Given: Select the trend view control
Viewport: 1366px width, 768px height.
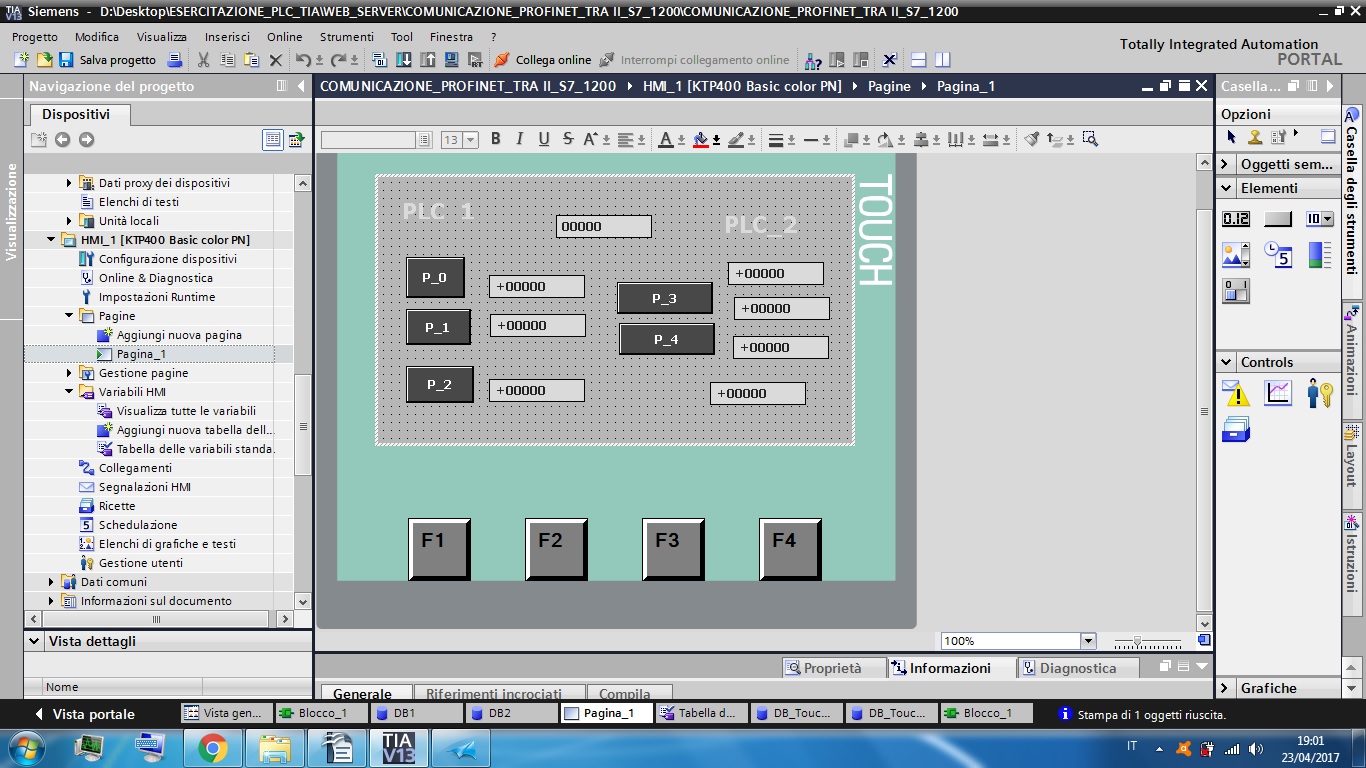Looking at the screenshot, I should point(1278,393).
